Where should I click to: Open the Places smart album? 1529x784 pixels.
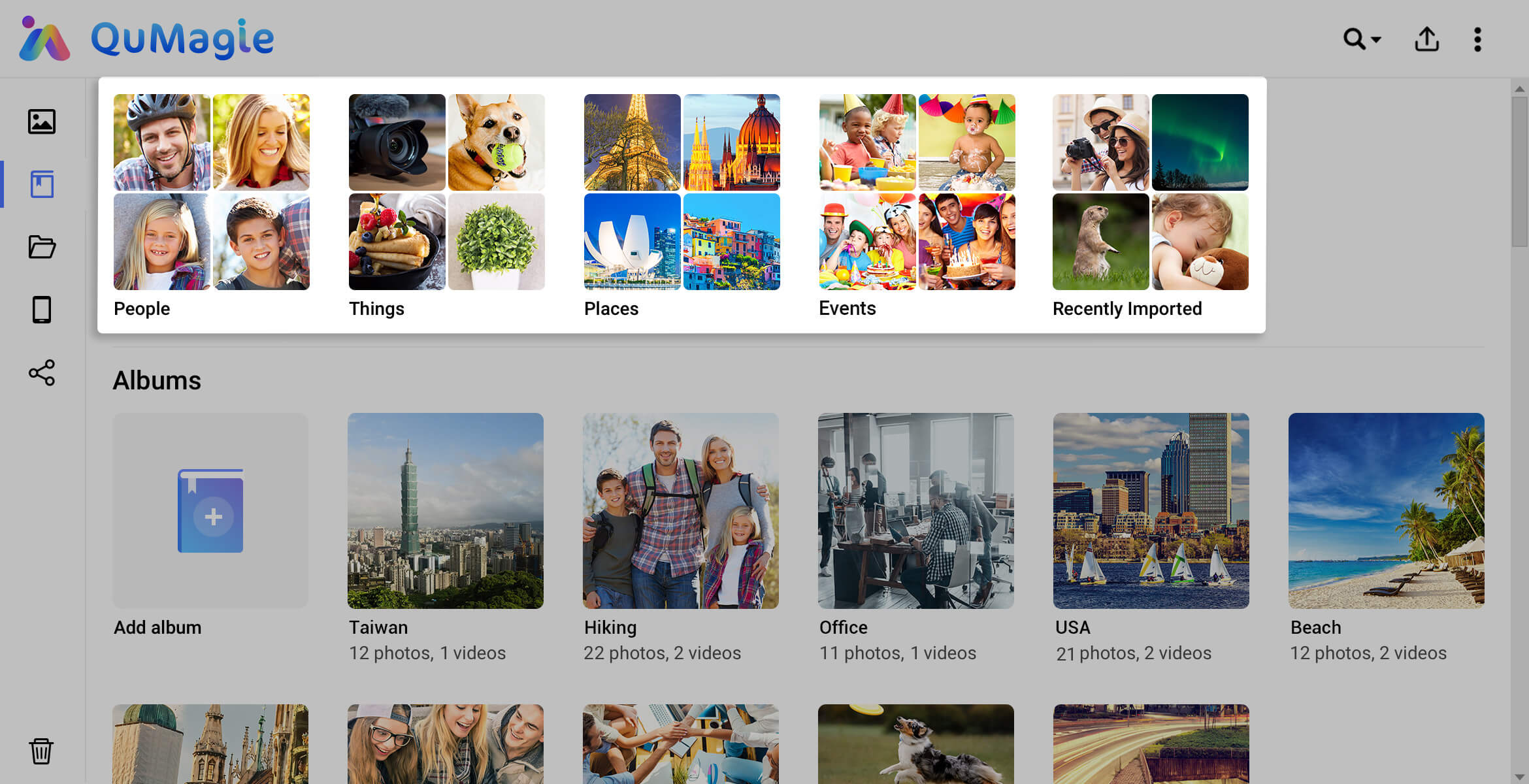tap(682, 192)
